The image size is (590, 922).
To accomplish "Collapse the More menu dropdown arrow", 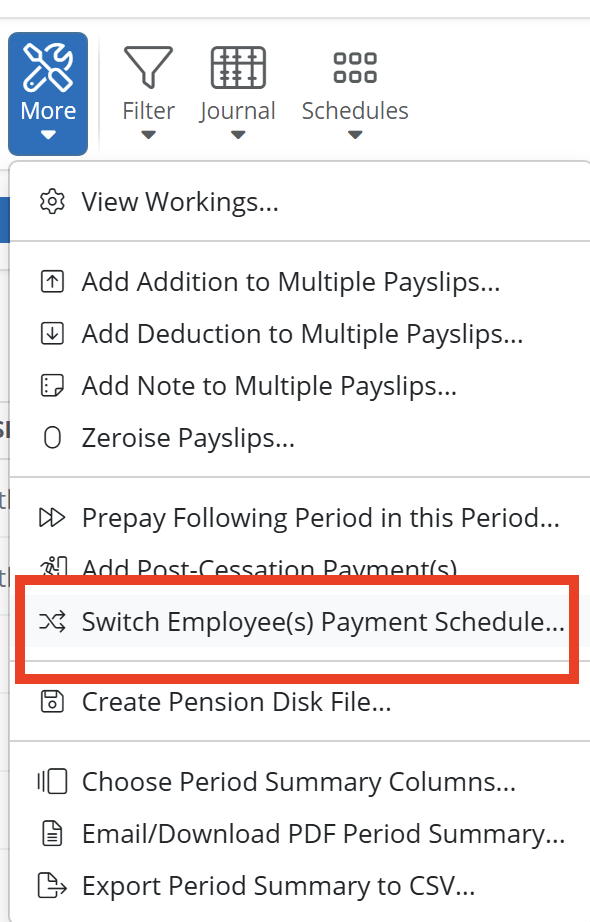I will click(48, 135).
